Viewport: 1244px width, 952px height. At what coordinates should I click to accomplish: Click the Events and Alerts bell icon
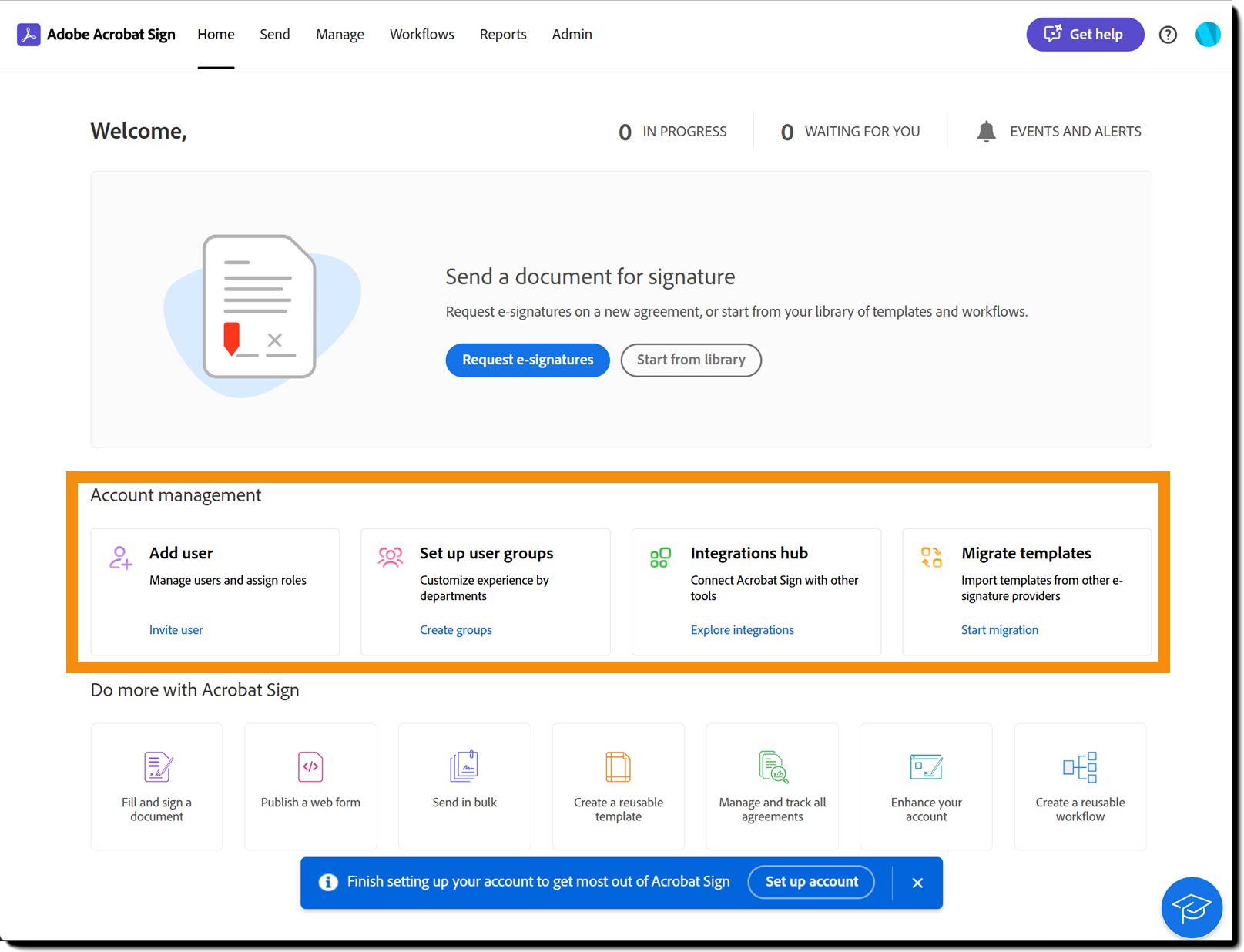[986, 132]
